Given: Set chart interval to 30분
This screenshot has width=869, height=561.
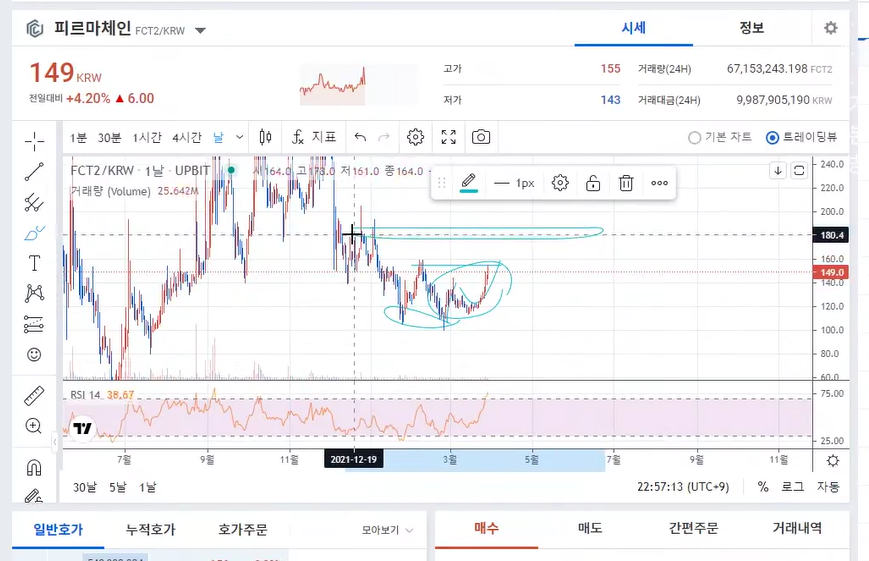Looking at the screenshot, I should coord(109,137).
